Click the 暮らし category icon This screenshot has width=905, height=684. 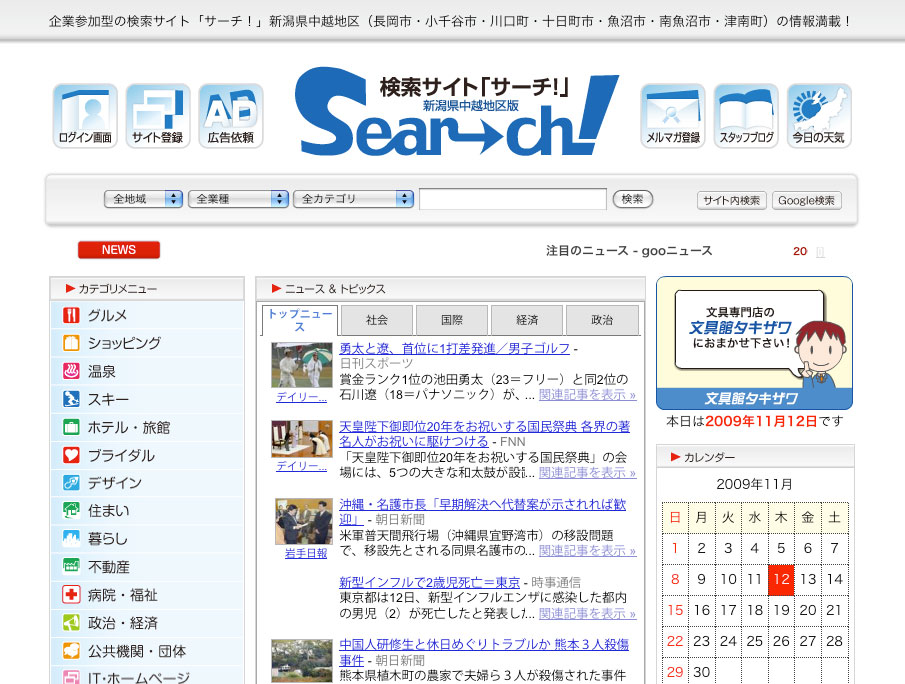pyautogui.click(x=71, y=539)
